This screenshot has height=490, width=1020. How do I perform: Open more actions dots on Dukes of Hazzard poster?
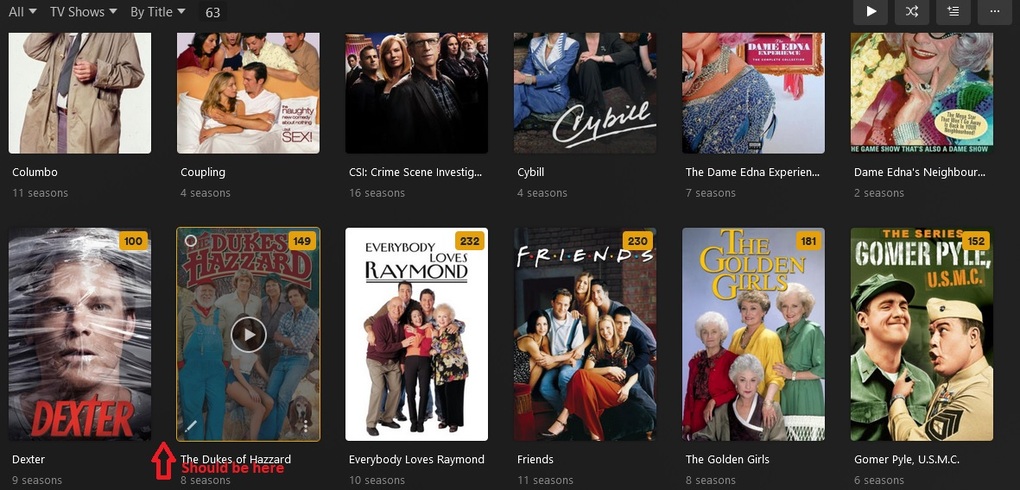pyautogui.click(x=305, y=426)
